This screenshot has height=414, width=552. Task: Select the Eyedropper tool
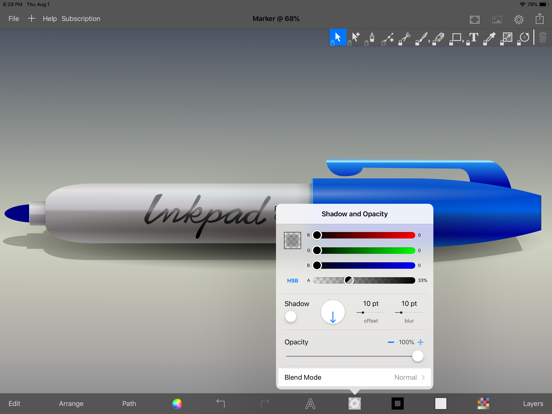tap(489, 38)
